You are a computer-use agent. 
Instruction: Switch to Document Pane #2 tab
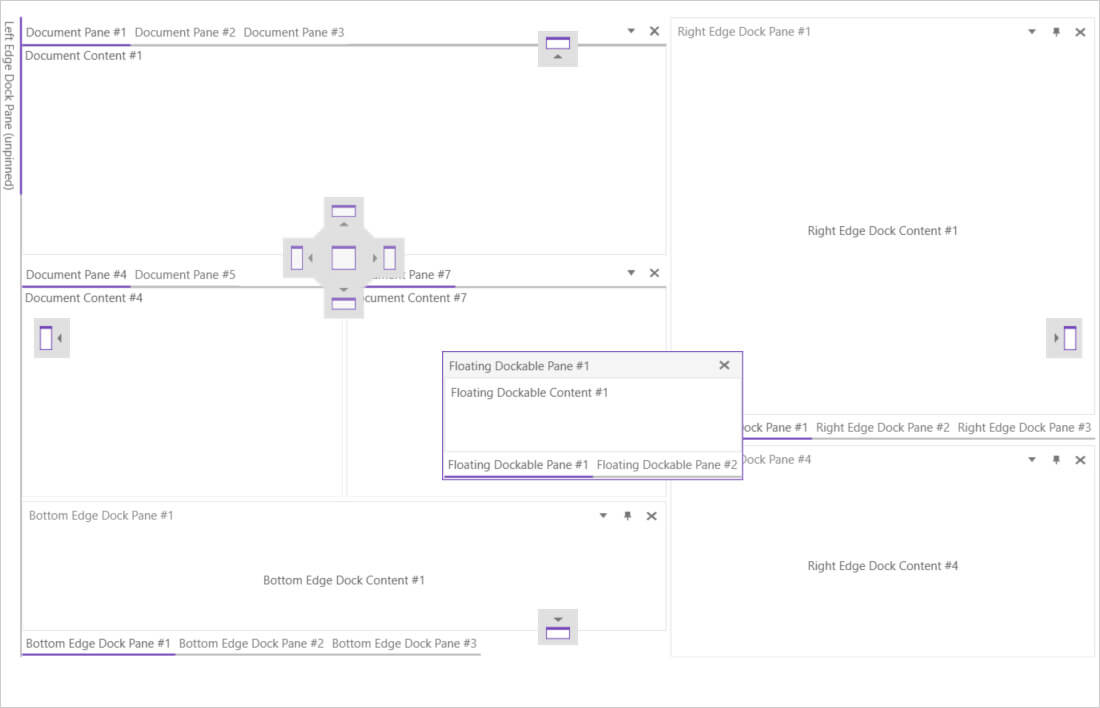185,32
